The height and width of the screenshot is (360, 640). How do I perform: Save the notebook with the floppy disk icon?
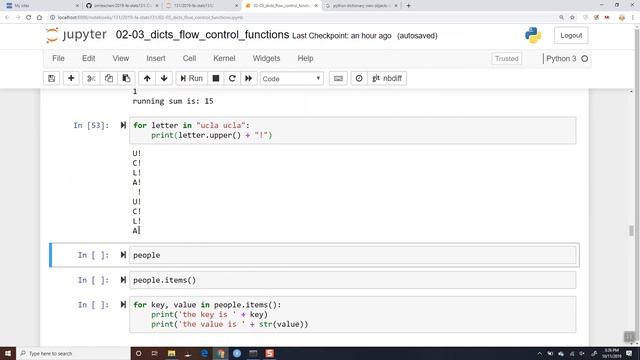tap(51, 78)
